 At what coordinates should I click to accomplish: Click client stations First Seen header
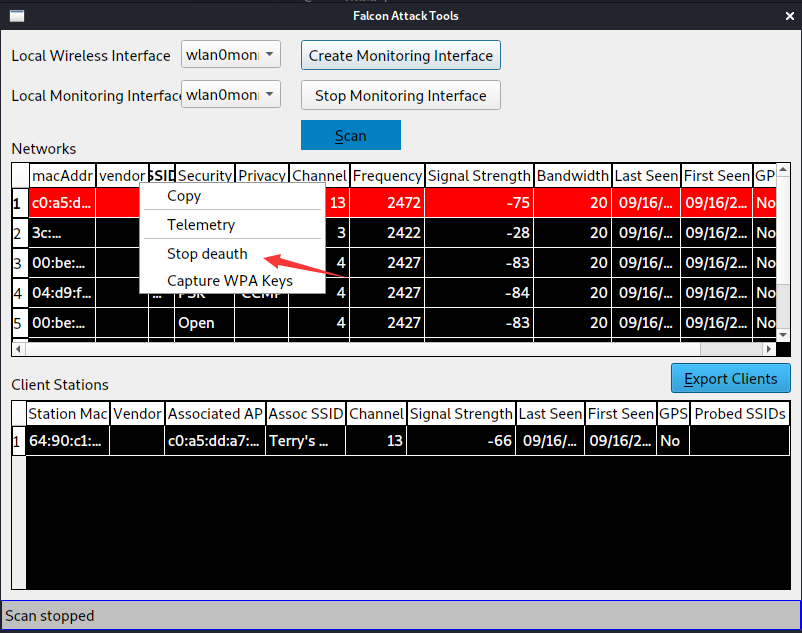point(621,413)
